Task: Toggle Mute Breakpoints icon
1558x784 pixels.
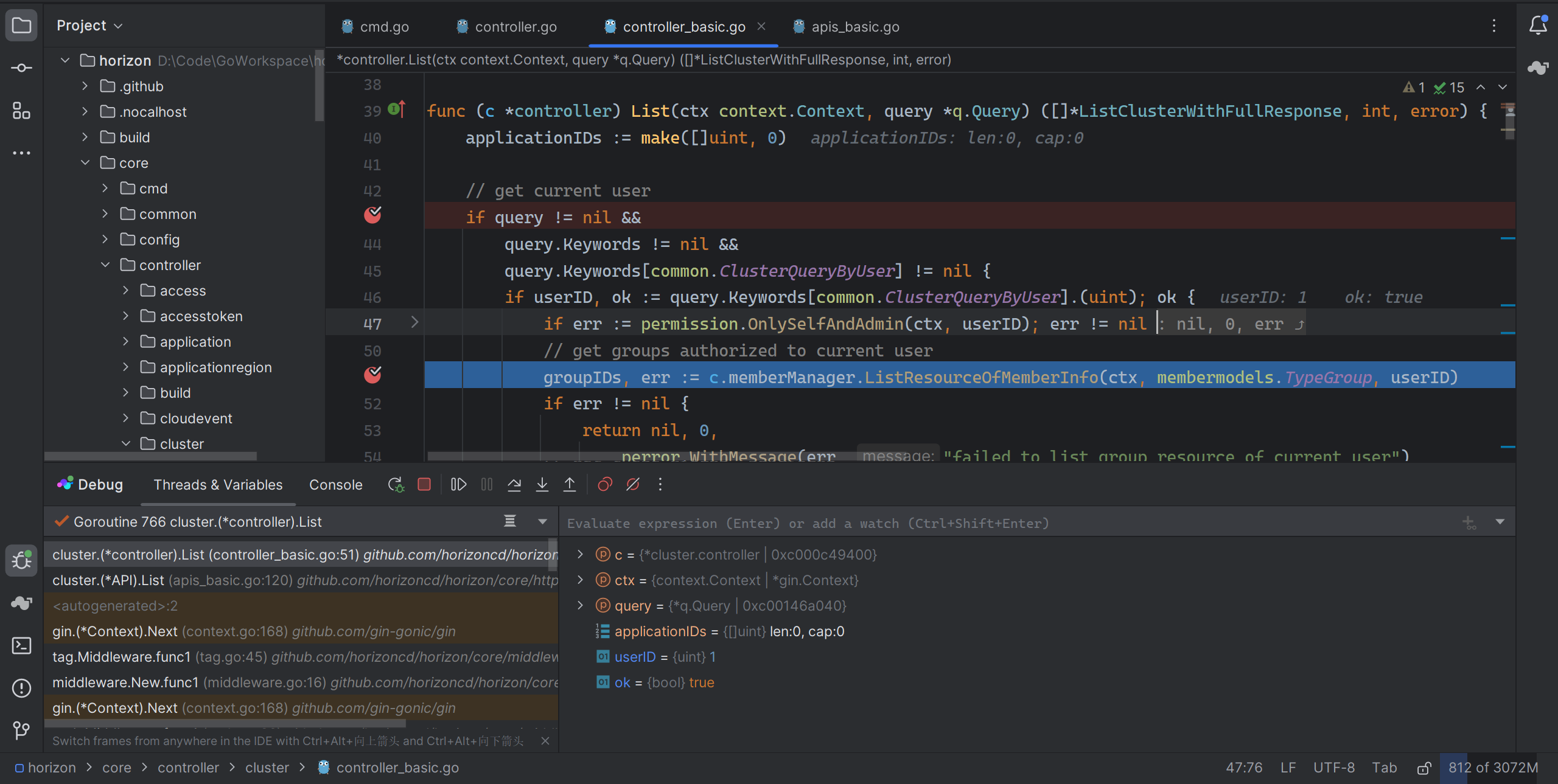Action: [x=633, y=485]
